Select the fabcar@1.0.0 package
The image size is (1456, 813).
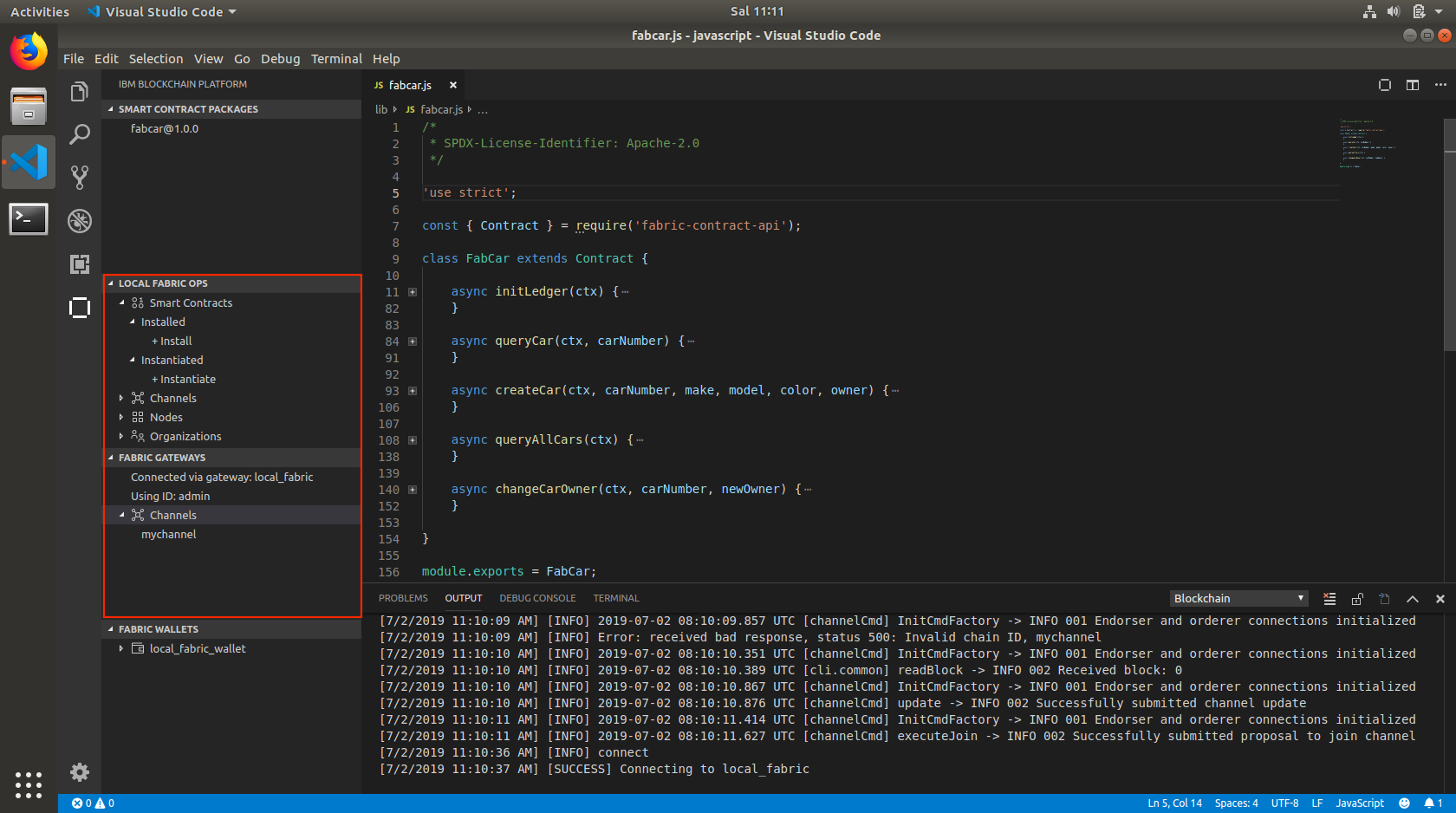pos(165,128)
